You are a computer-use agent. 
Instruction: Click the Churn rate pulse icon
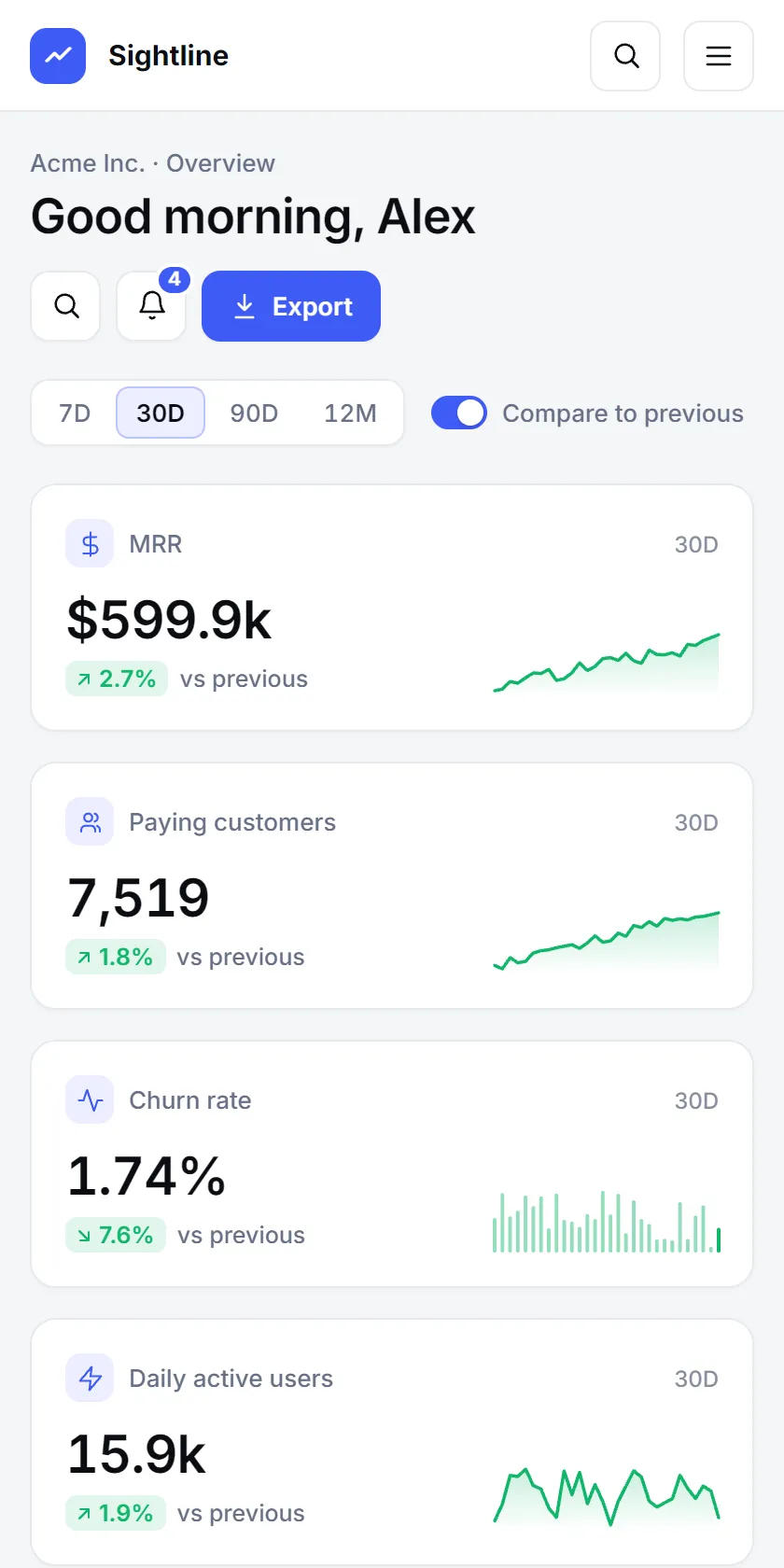pyautogui.click(x=90, y=1100)
